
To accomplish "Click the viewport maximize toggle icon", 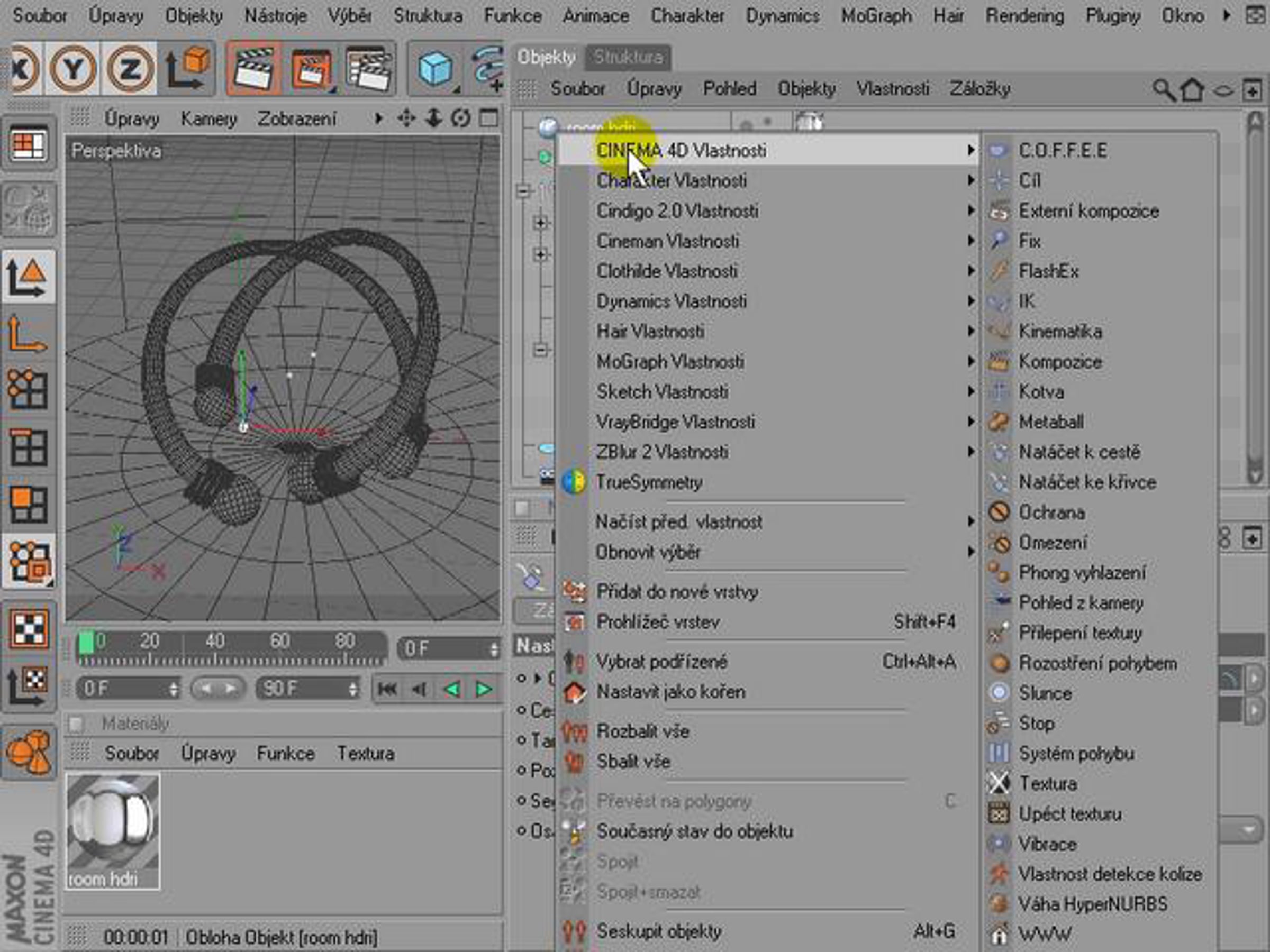I will click(488, 118).
